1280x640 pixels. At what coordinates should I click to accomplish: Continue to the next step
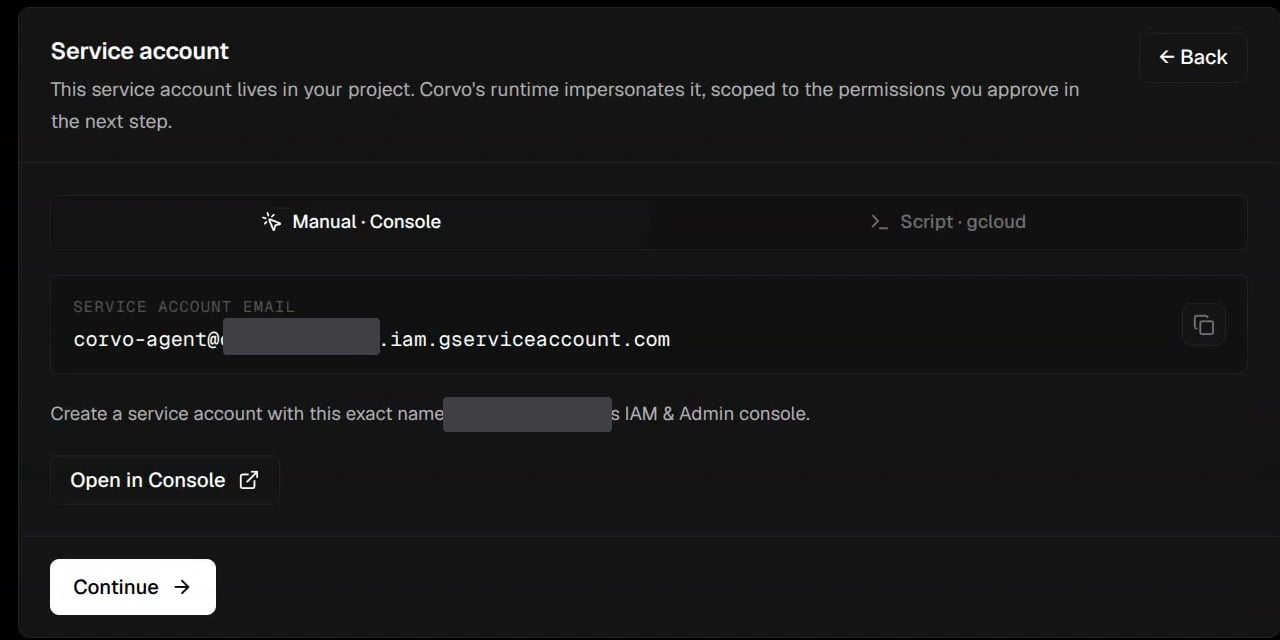click(133, 587)
